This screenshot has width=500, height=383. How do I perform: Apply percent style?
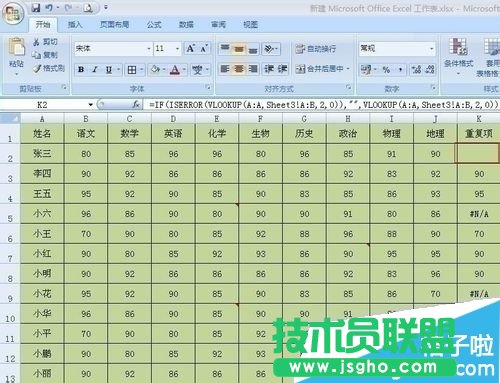point(386,69)
